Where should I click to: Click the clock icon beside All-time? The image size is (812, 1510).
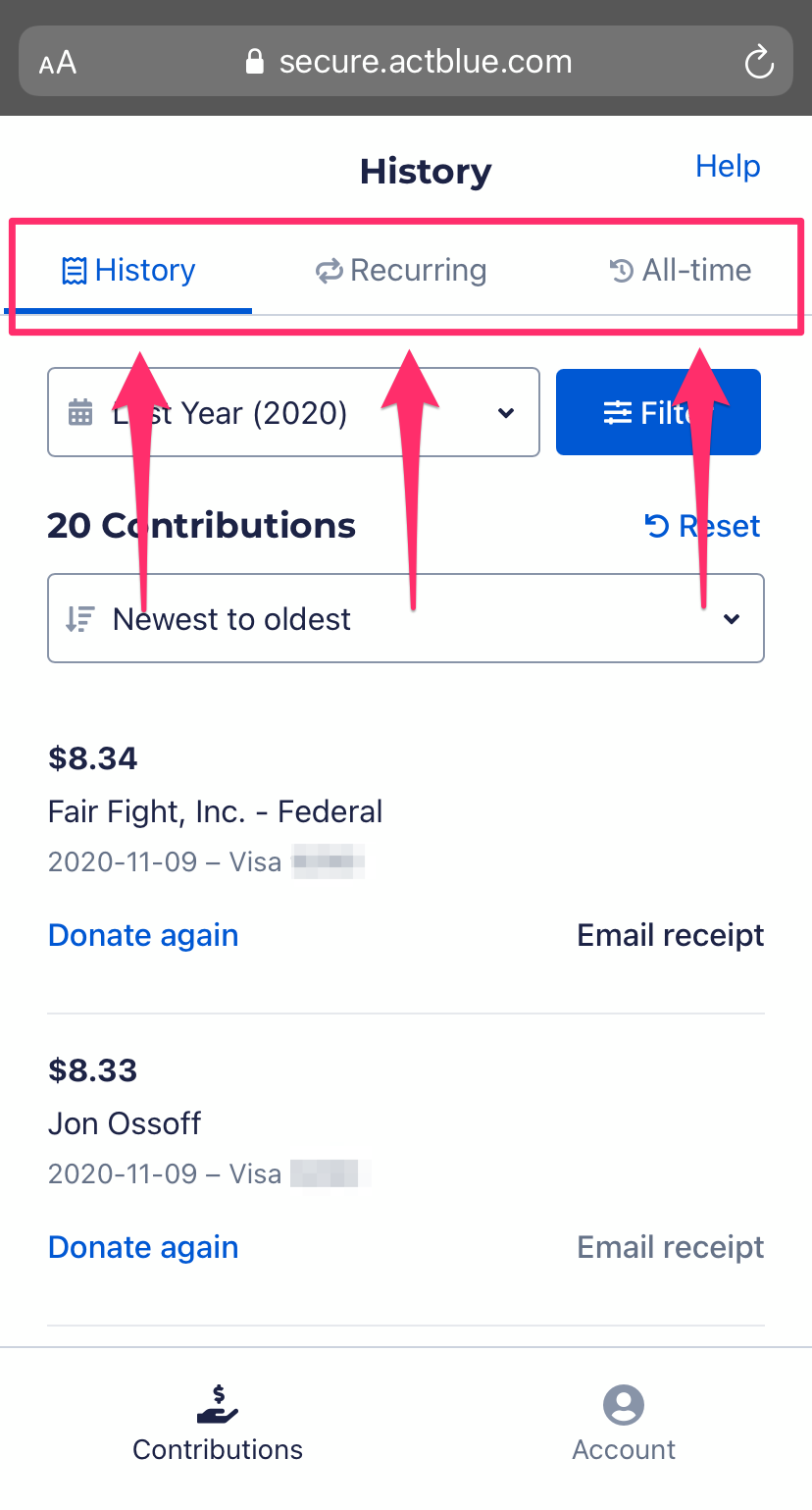click(x=622, y=270)
